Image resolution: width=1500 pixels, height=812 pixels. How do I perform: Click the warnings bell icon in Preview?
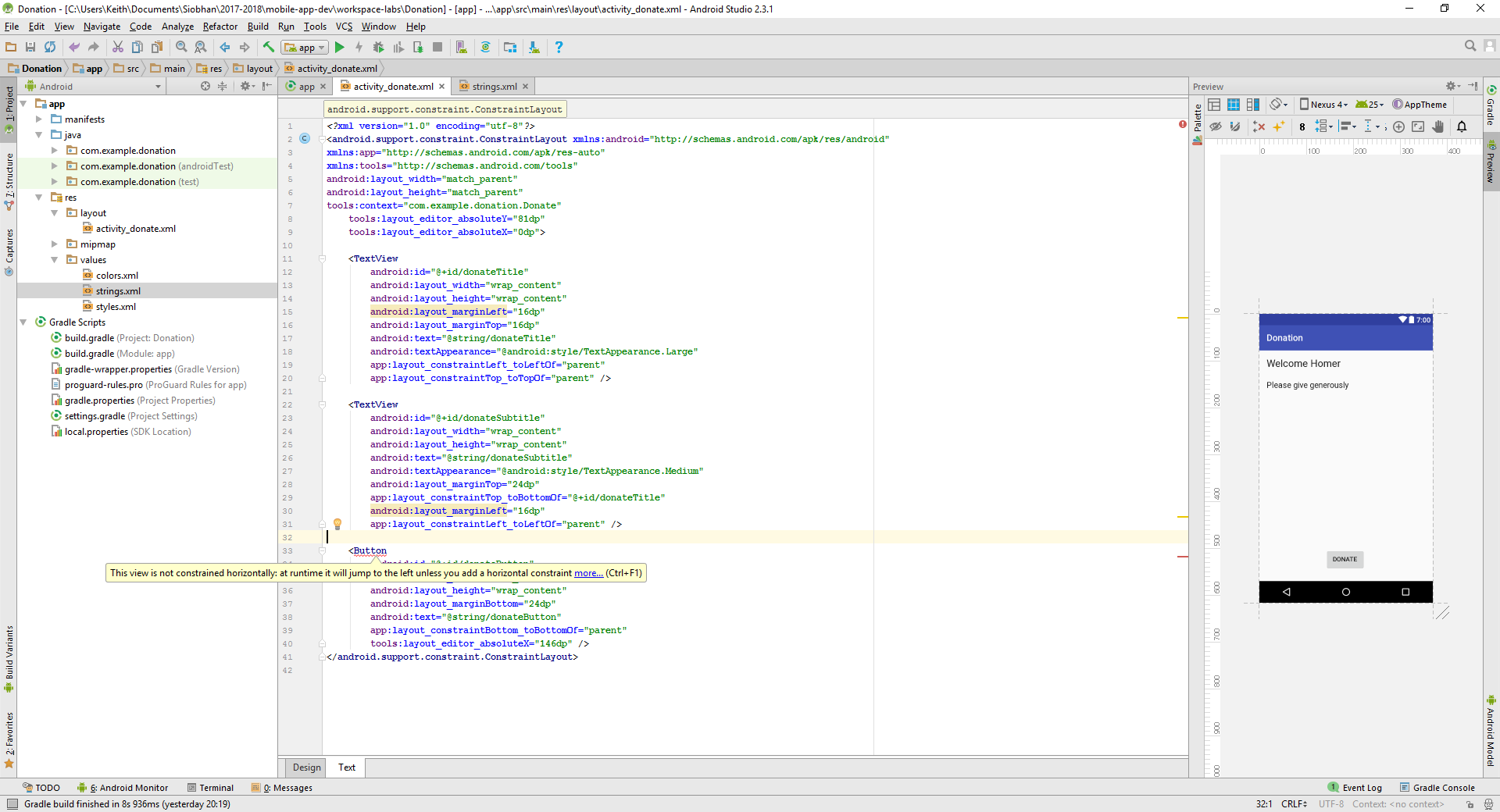pyautogui.click(x=1462, y=126)
